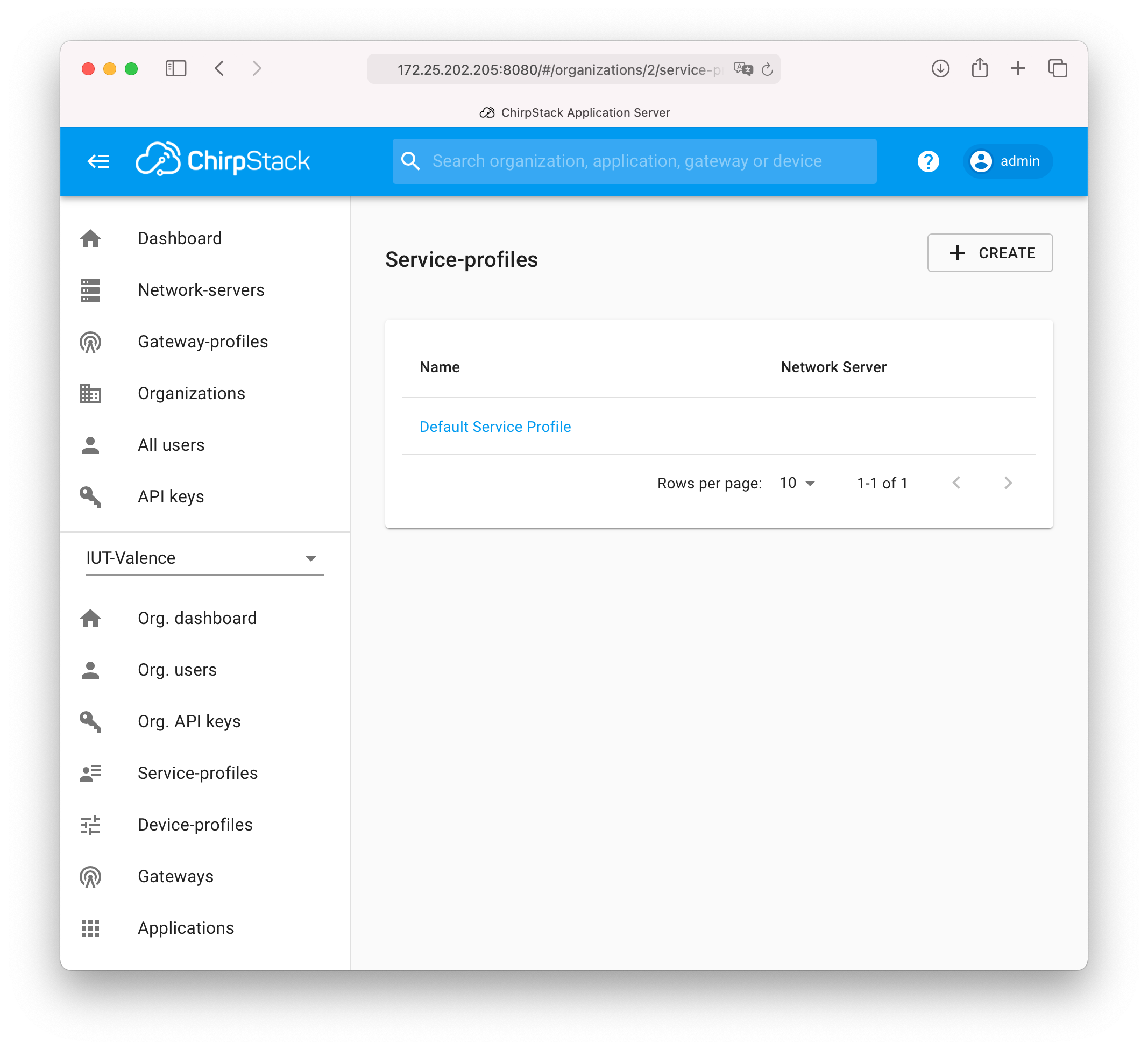
Task: Click the Network-servers grid icon
Action: click(92, 290)
